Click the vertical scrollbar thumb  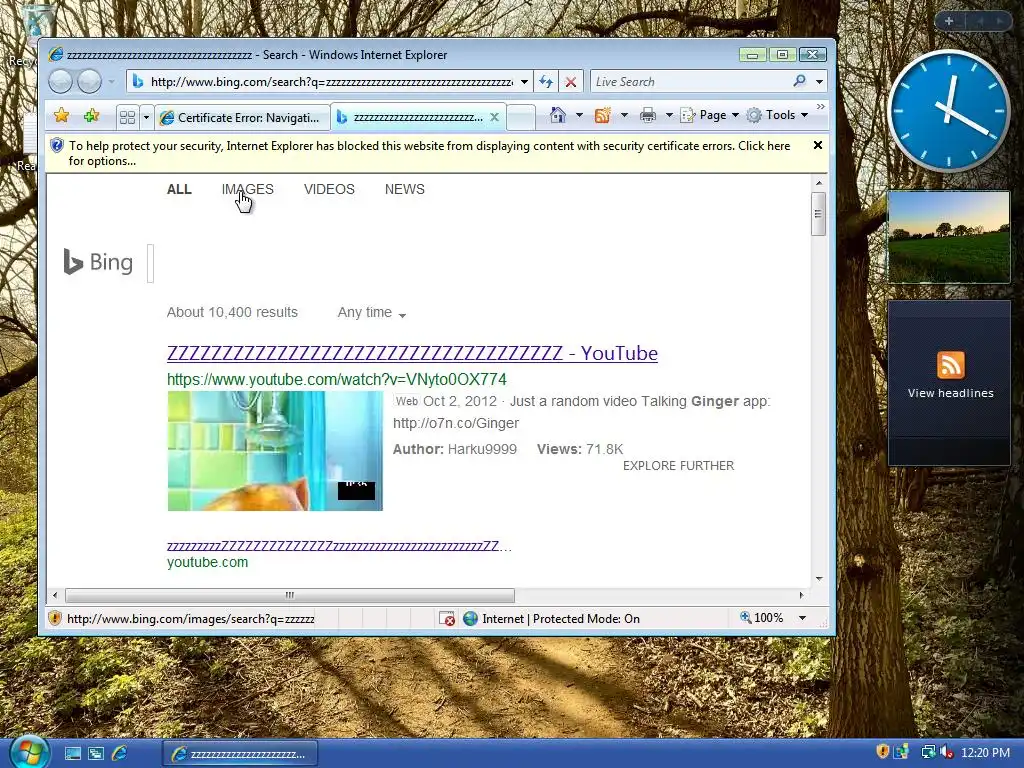point(818,214)
